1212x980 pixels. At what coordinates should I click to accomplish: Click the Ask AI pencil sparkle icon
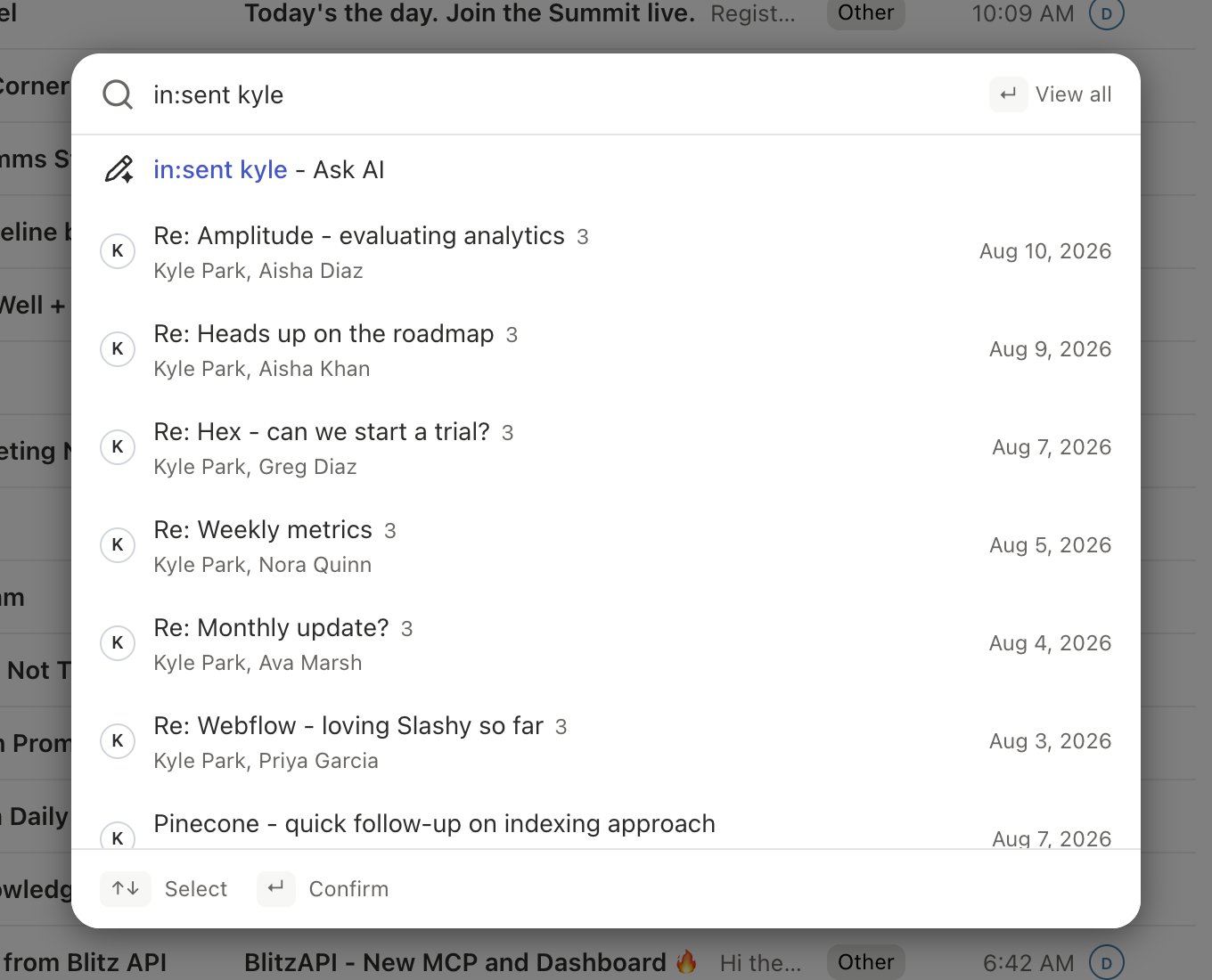pyautogui.click(x=119, y=169)
